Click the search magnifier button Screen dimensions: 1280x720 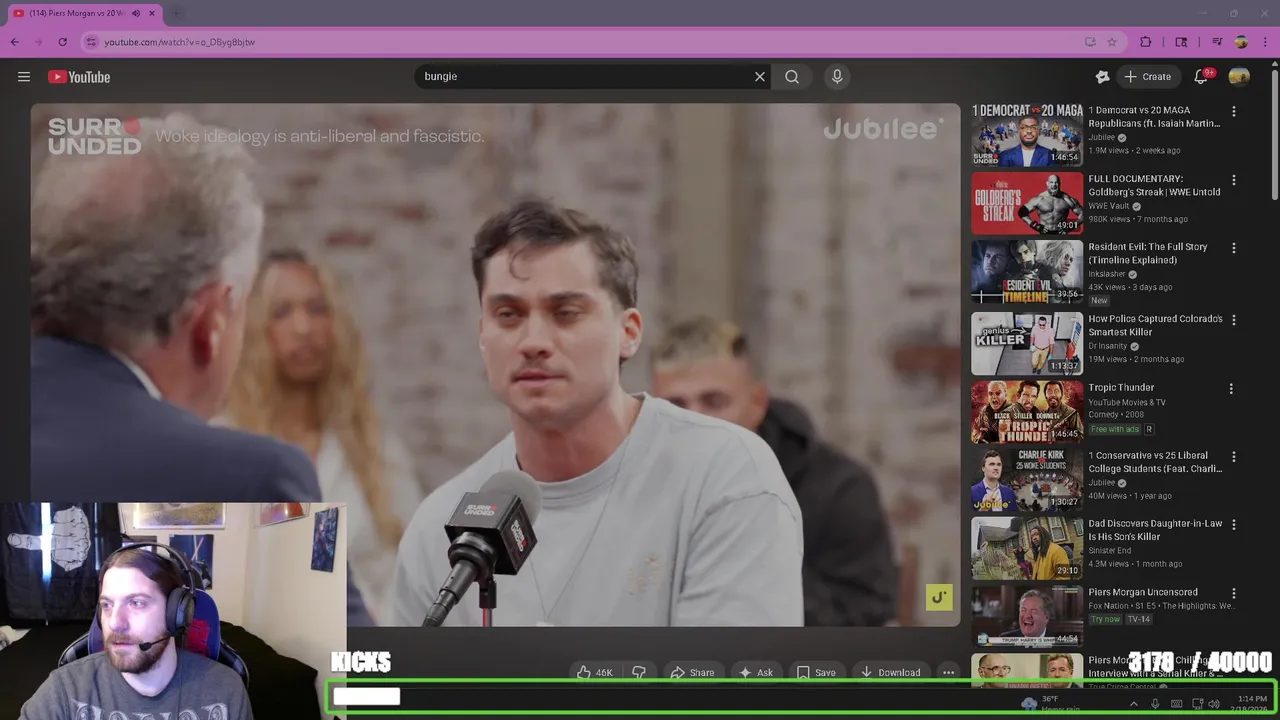(x=792, y=77)
